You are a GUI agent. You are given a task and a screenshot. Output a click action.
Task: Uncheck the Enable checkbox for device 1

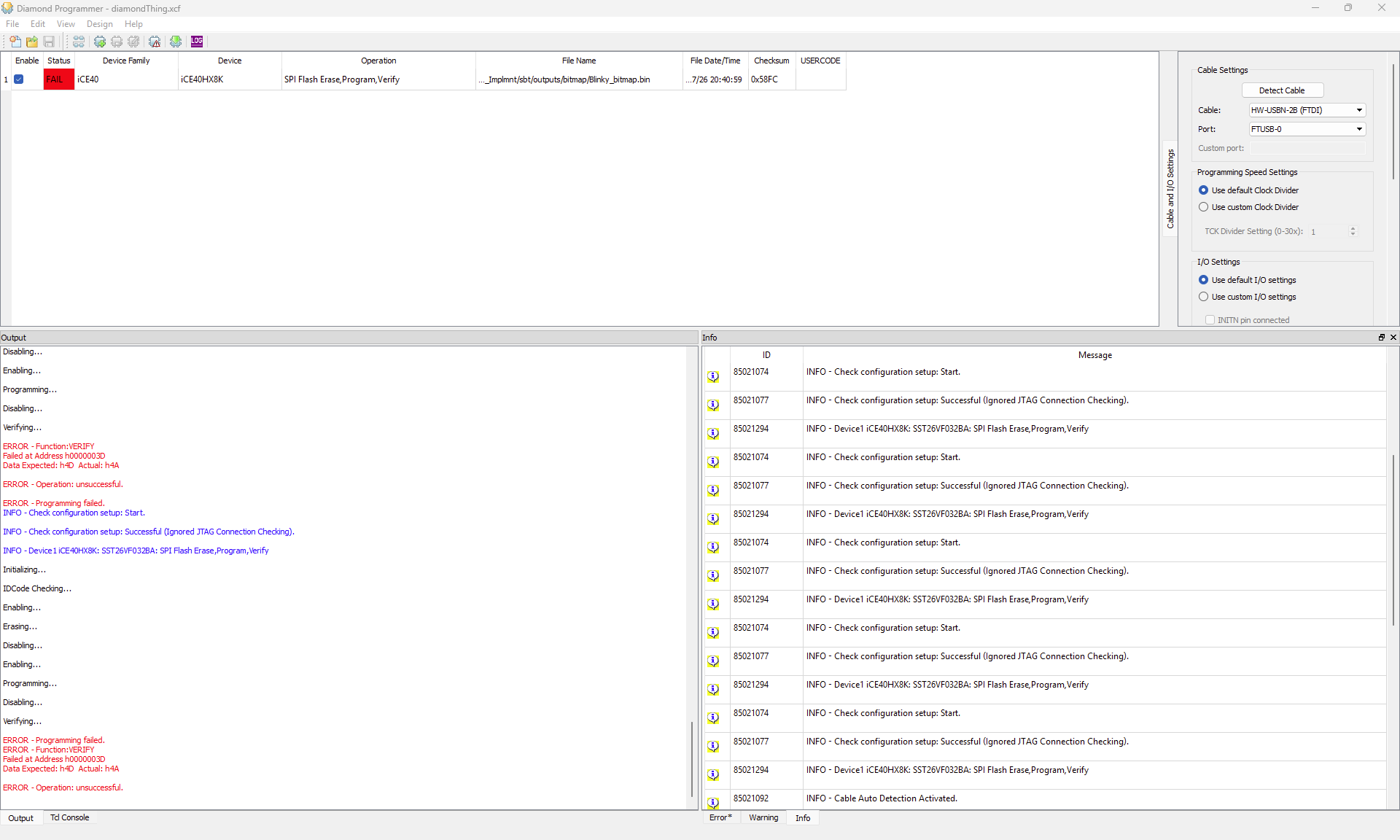click(x=19, y=79)
